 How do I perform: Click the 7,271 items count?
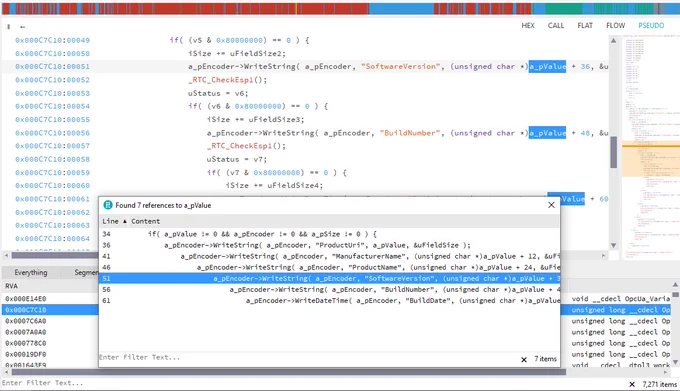(x=660, y=384)
